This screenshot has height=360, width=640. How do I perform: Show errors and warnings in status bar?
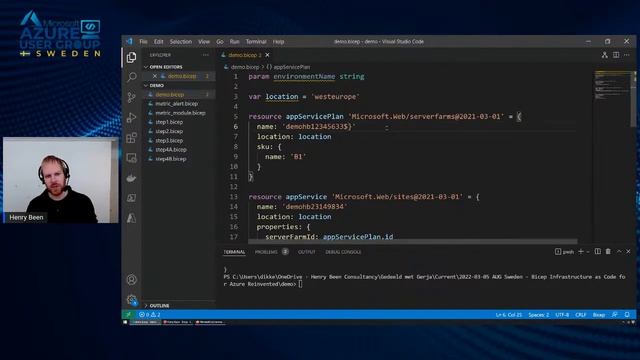pos(149,315)
